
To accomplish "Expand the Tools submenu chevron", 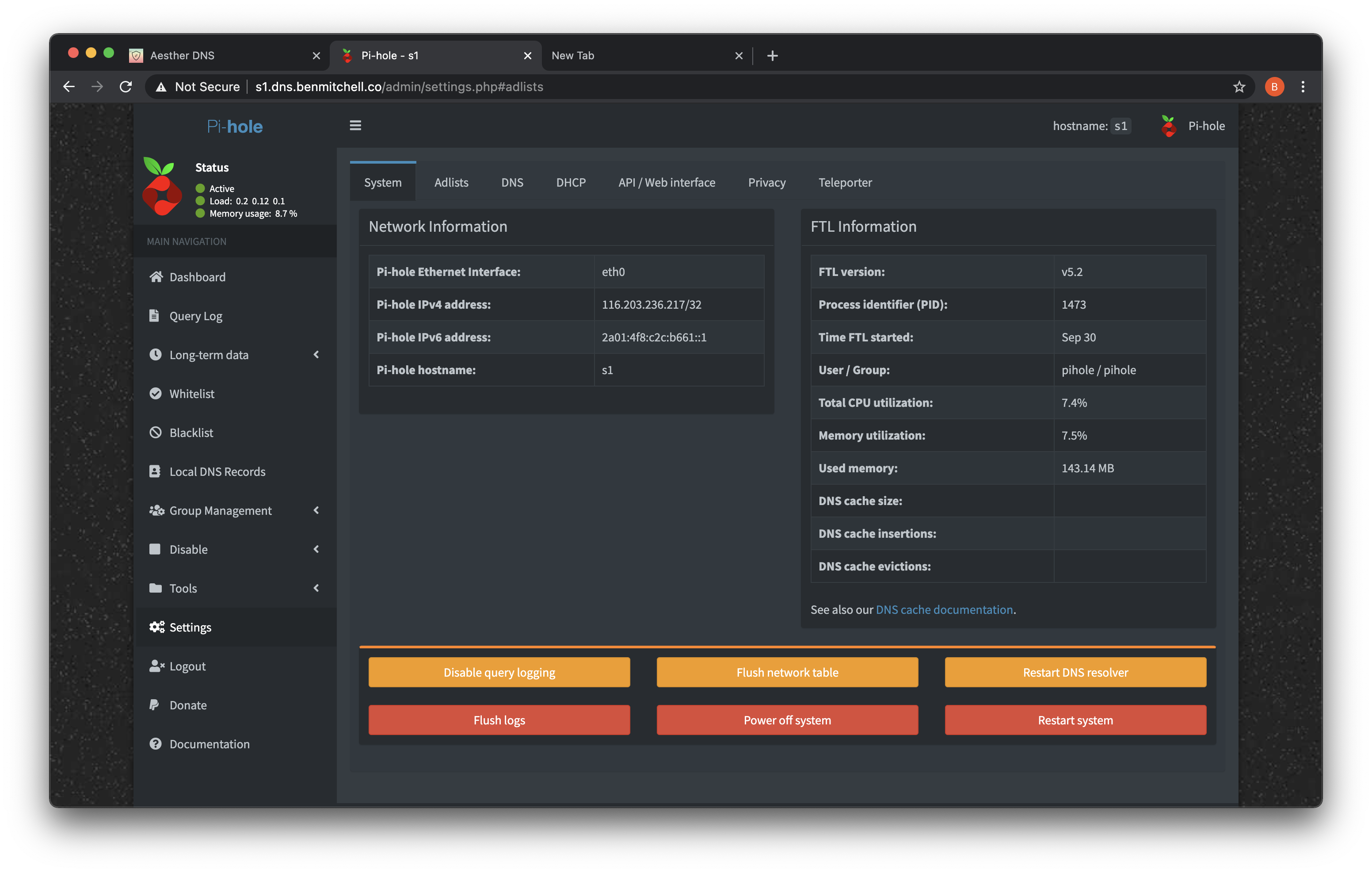I will pos(316,587).
